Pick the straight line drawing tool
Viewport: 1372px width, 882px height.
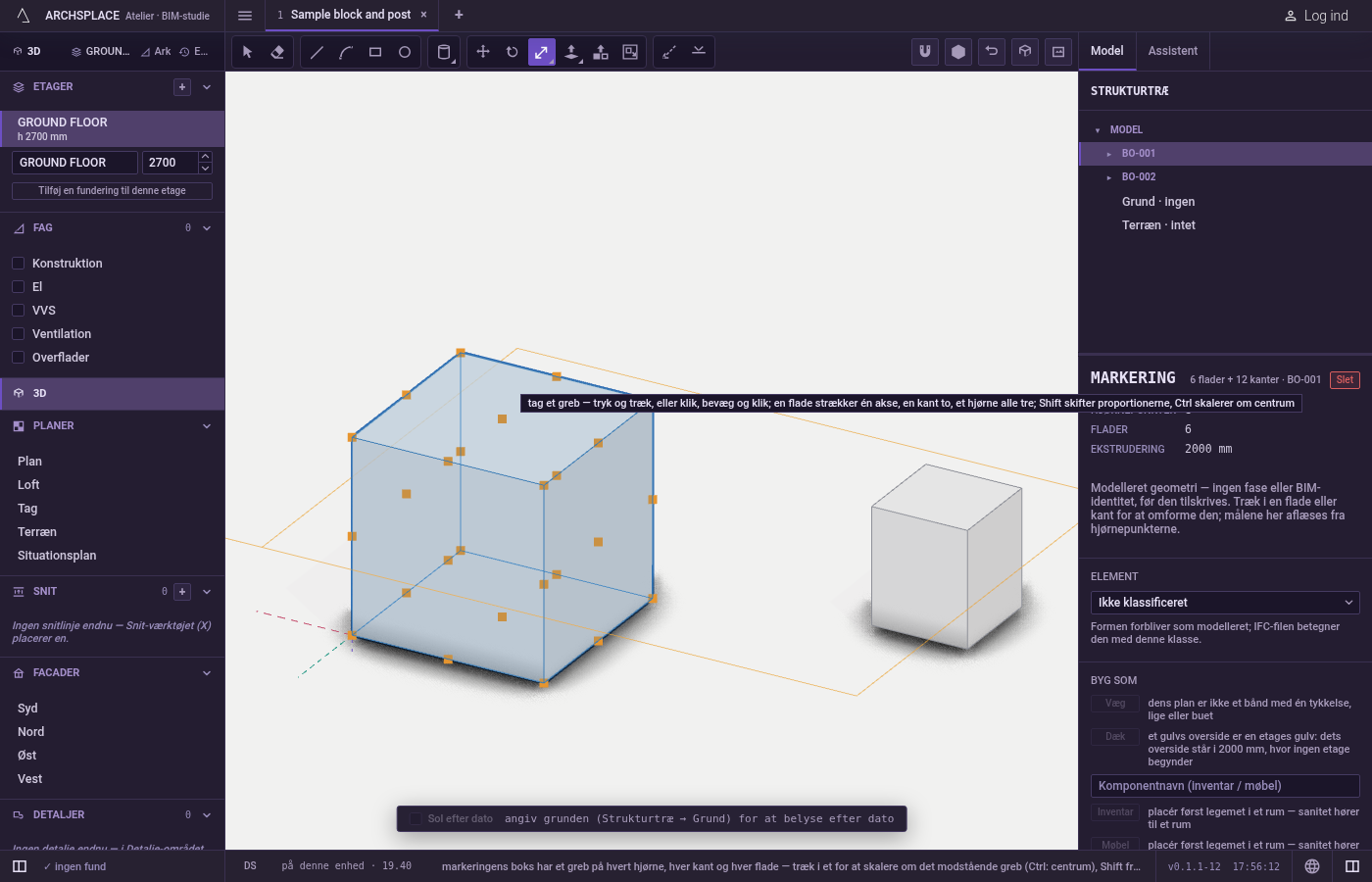pyautogui.click(x=317, y=52)
